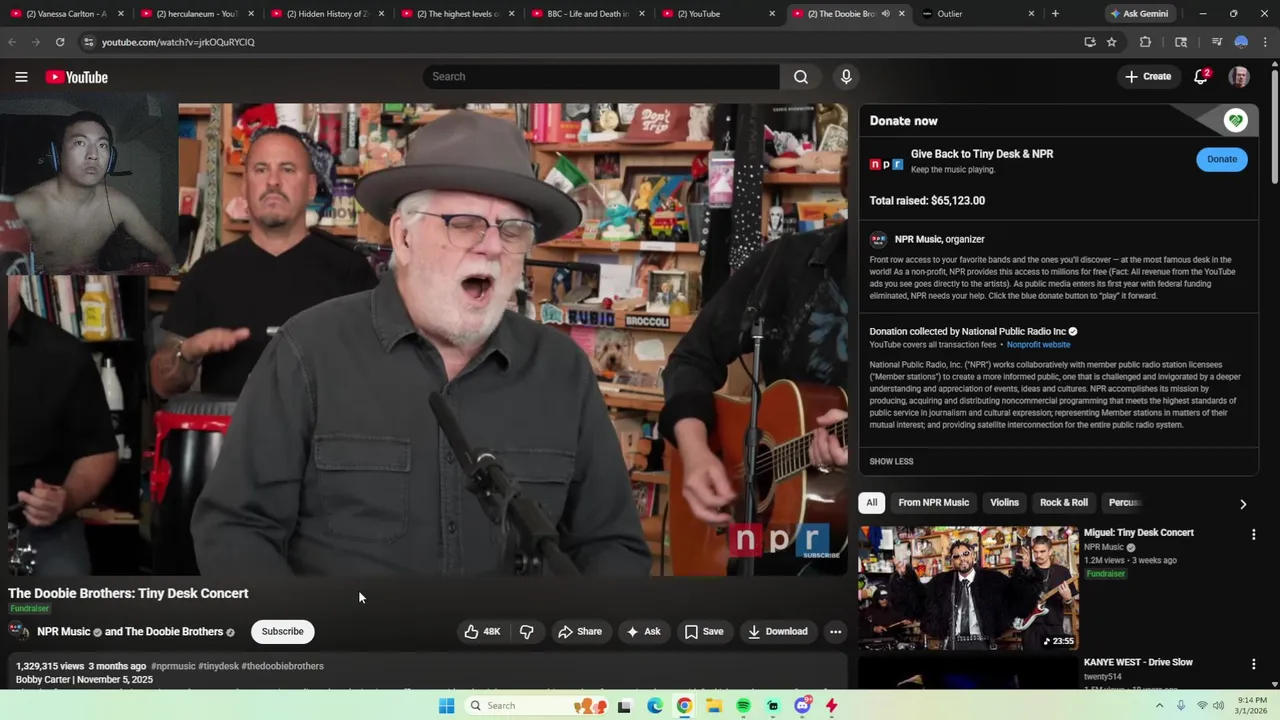Launch Spotify from the taskbar
The height and width of the screenshot is (720, 1280).
pos(743,706)
